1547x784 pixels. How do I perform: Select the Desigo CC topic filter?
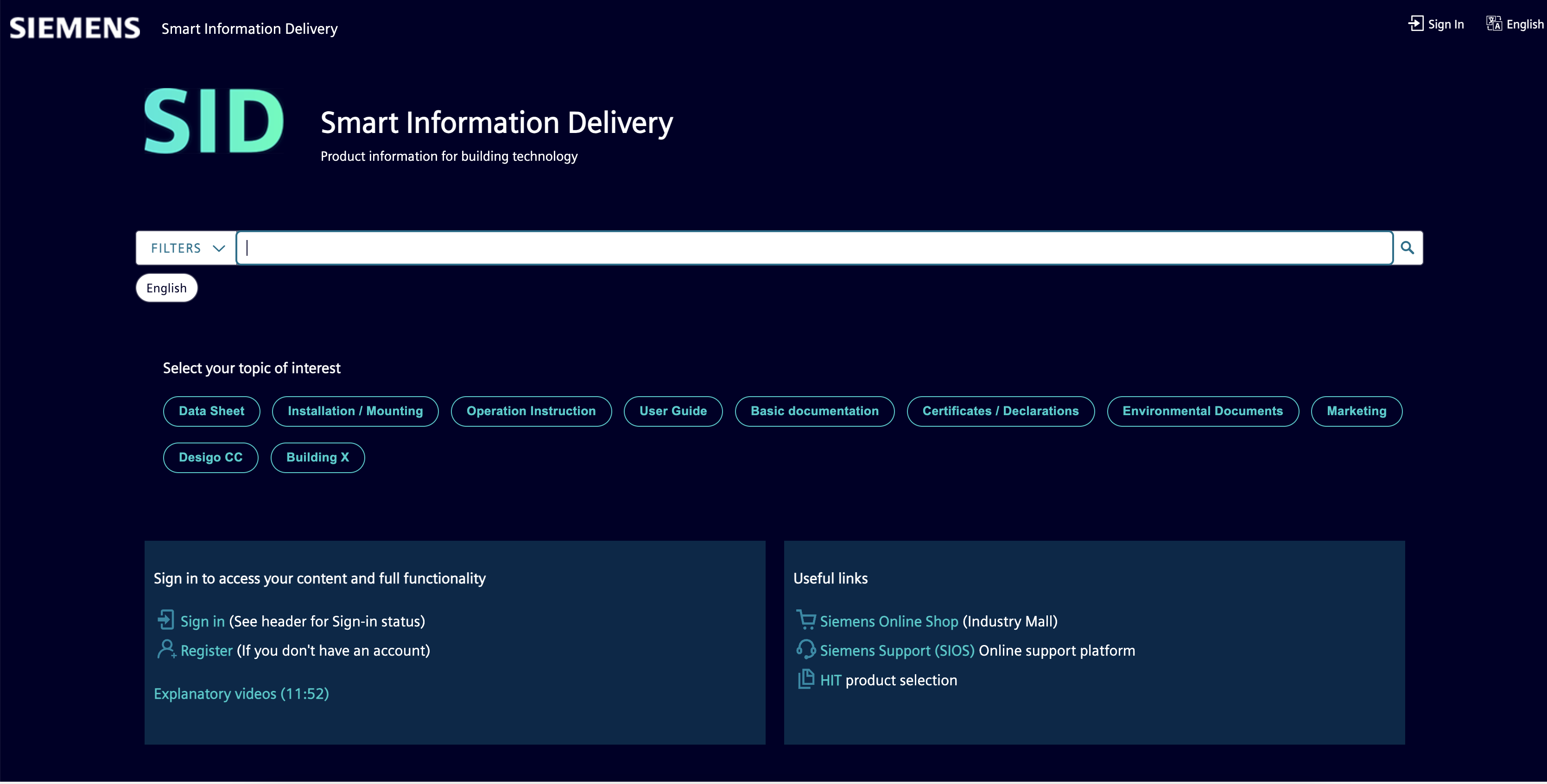pyautogui.click(x=211, y=457)
